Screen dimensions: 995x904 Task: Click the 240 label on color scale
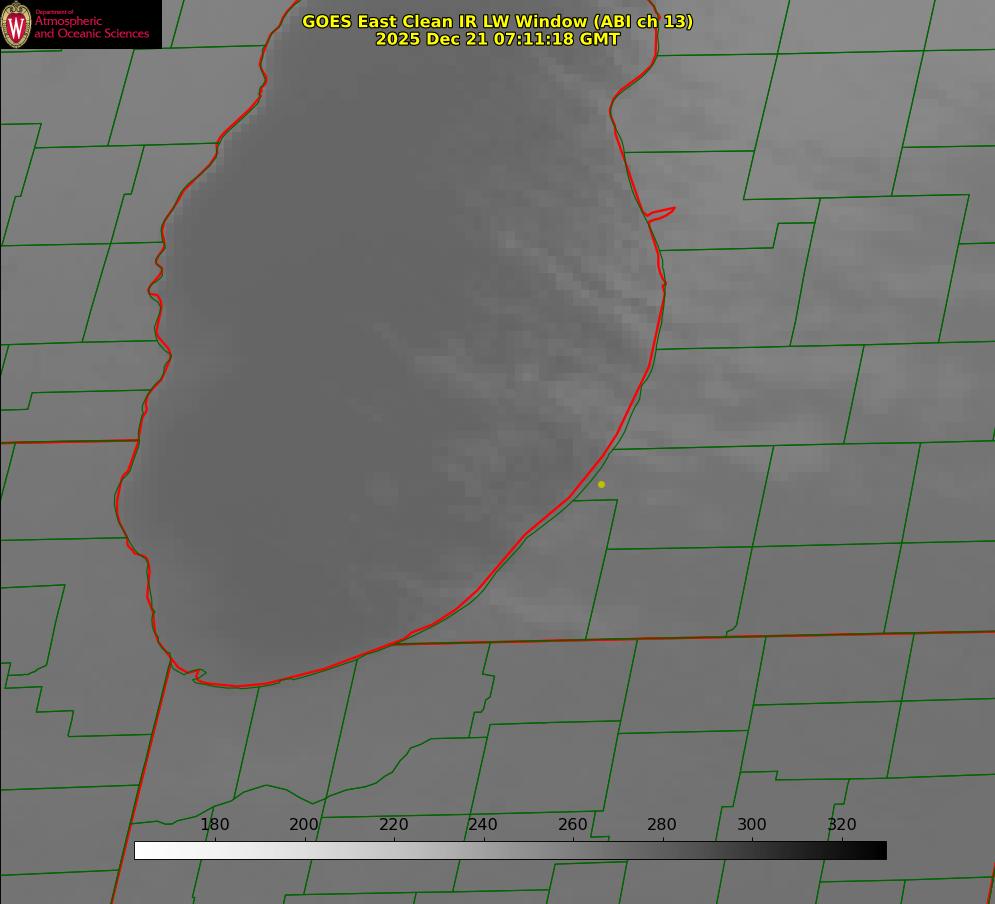(483, 824)
